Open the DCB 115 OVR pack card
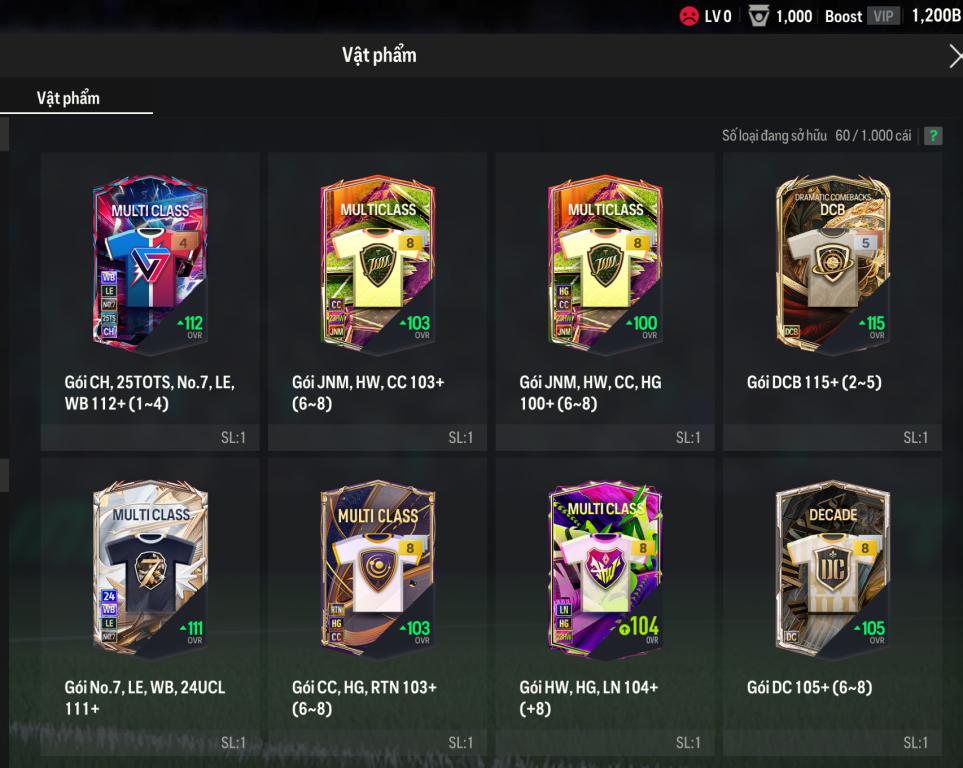The image size is (963, 768). coord(832,265)
